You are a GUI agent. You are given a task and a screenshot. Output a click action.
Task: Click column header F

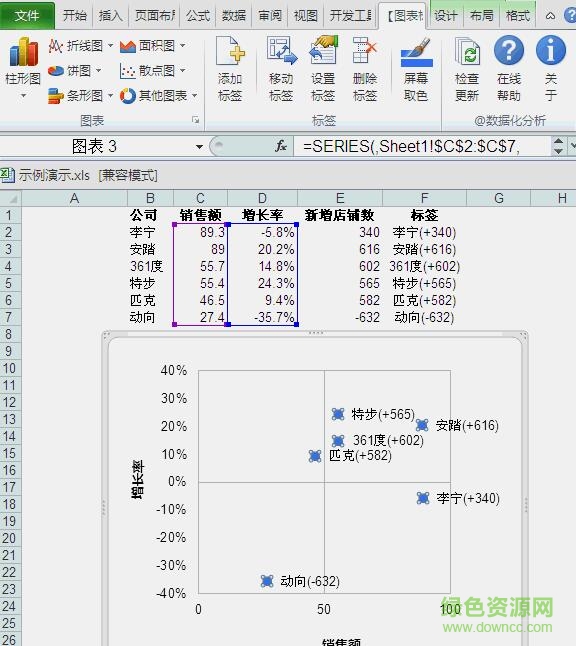424,198
